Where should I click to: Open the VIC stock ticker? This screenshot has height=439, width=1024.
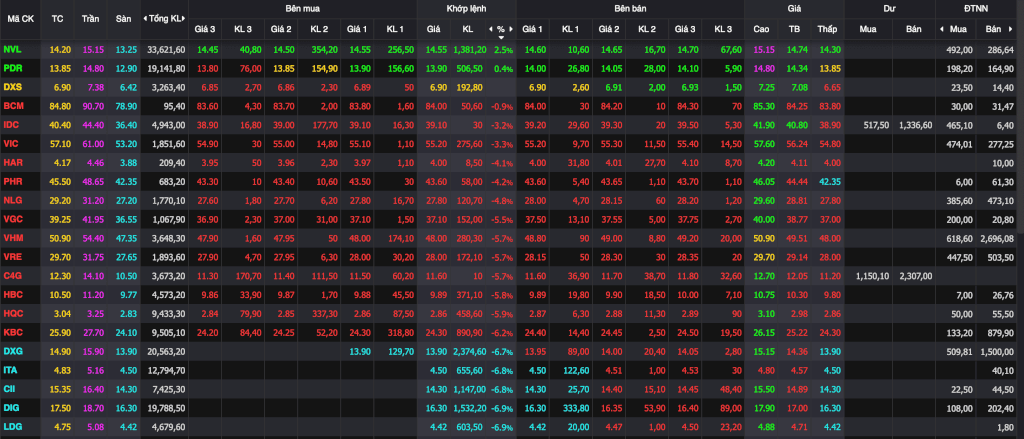click(x=10, y=143)
